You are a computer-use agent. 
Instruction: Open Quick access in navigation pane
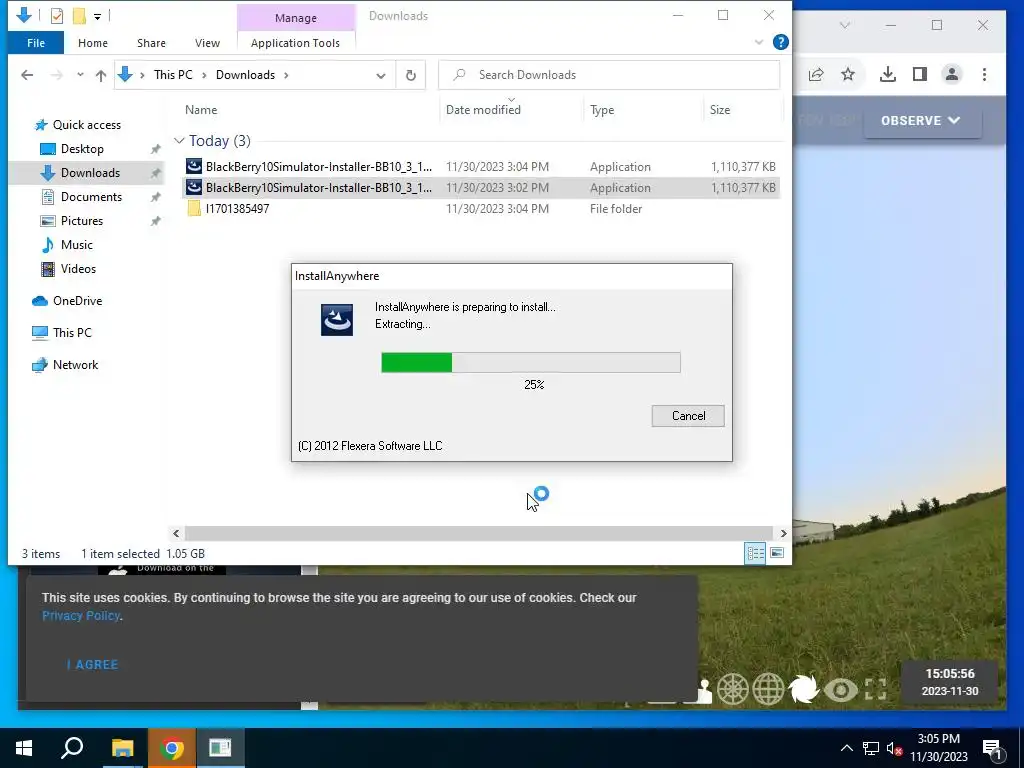(86, 125)
